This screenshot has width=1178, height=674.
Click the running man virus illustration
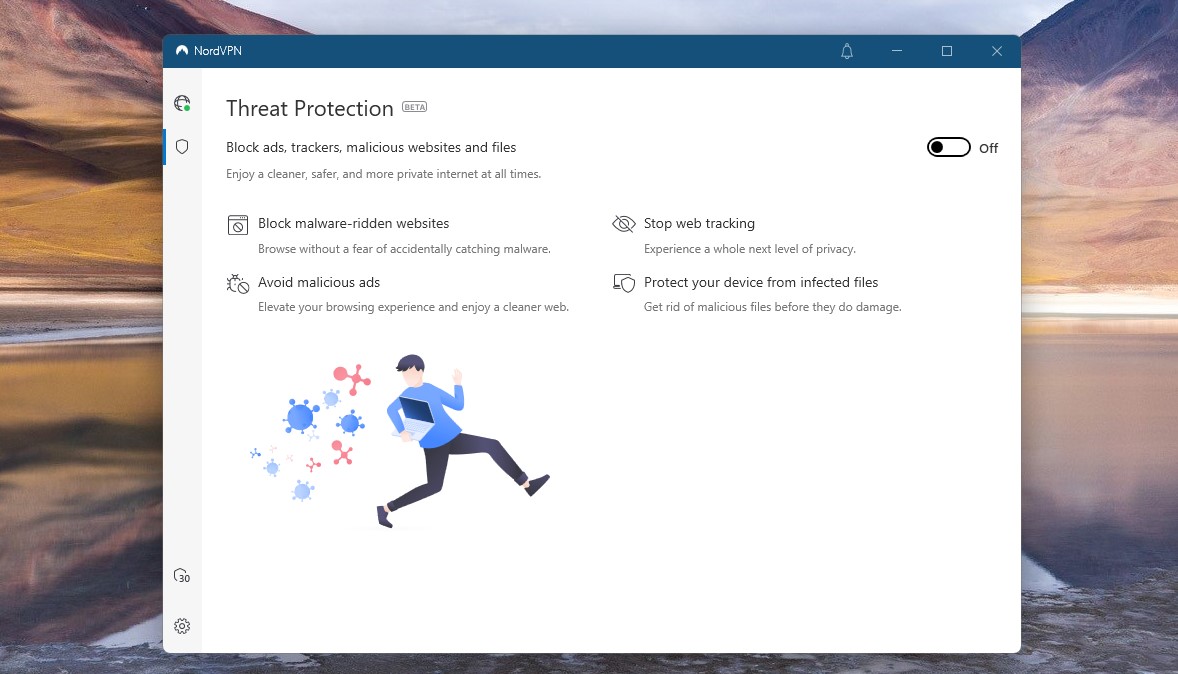400,440
